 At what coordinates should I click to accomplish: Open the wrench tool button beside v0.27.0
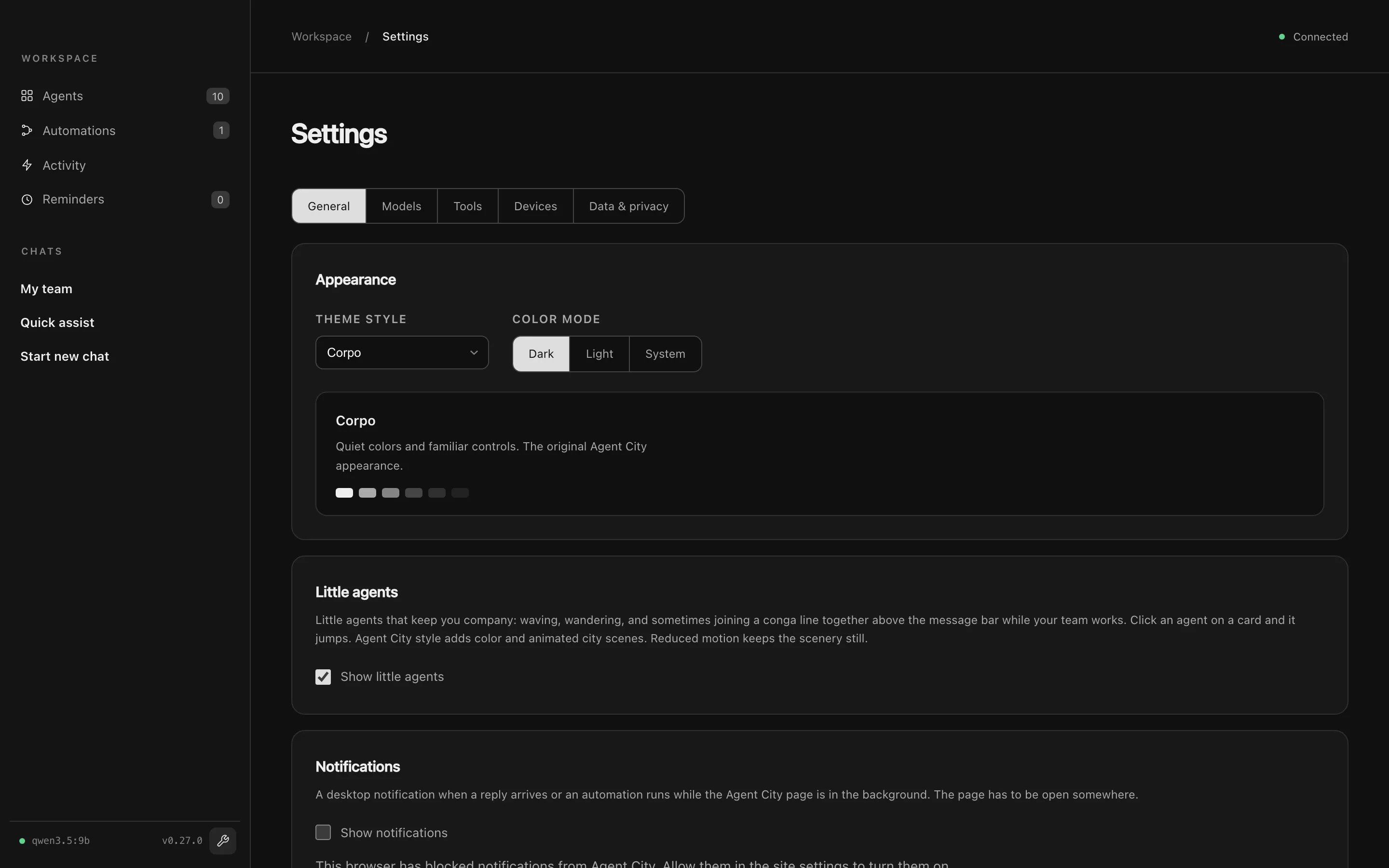[x=223, y=841]
